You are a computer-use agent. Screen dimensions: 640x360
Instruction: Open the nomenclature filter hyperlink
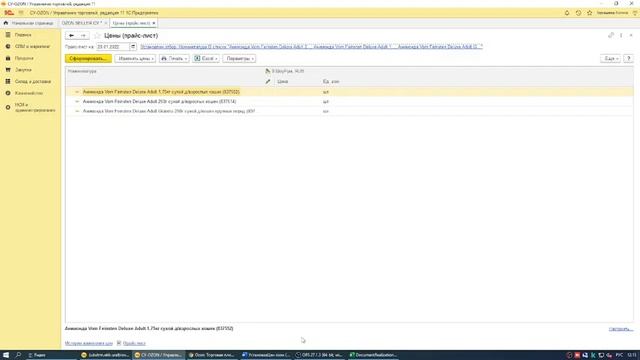[311, 47]
